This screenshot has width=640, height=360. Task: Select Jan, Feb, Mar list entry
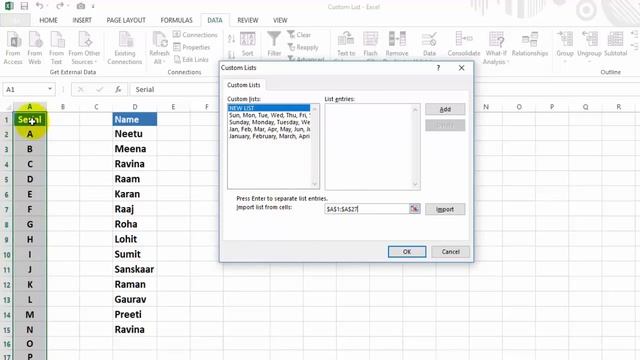click(269, 129)
